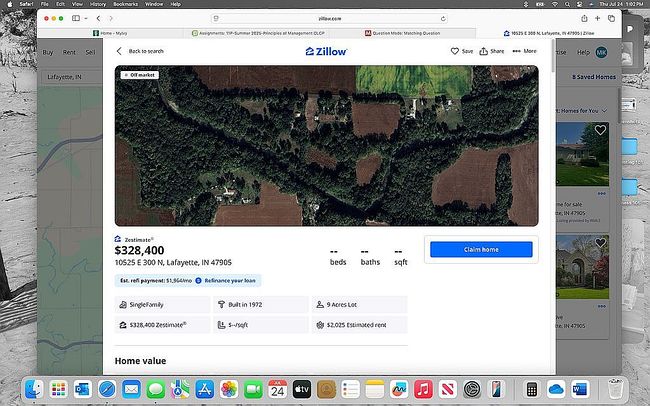Reload the page using the refresh icon
This screenshot has width=650, height=406.
coord(443,19)
